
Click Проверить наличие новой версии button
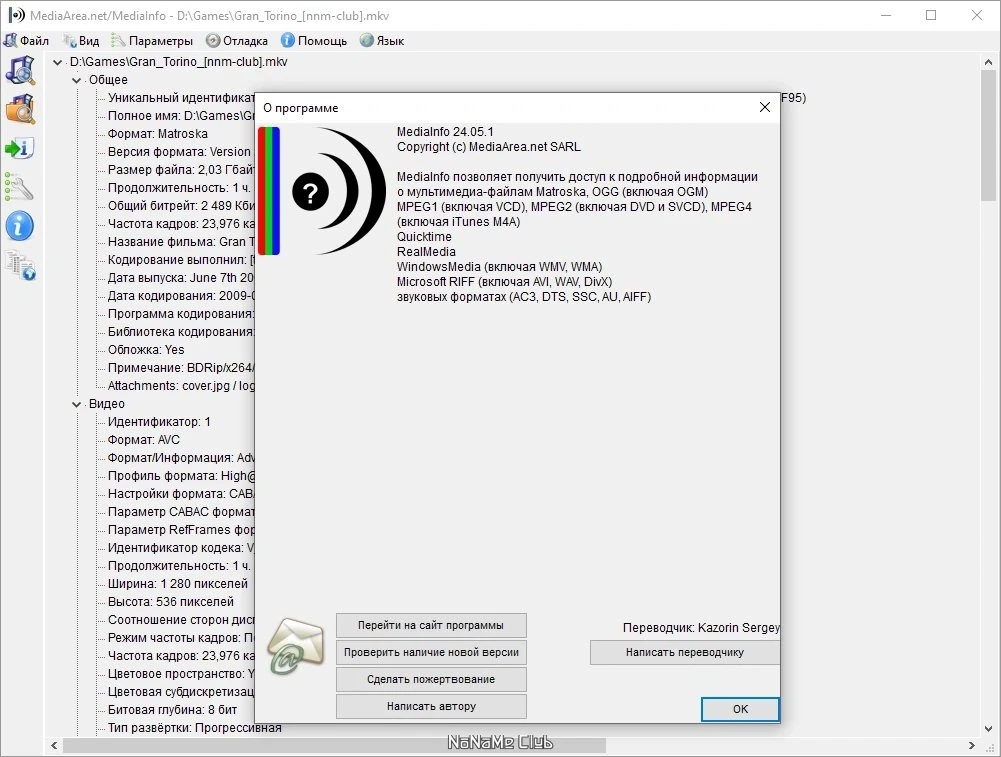tap(431, 652)
